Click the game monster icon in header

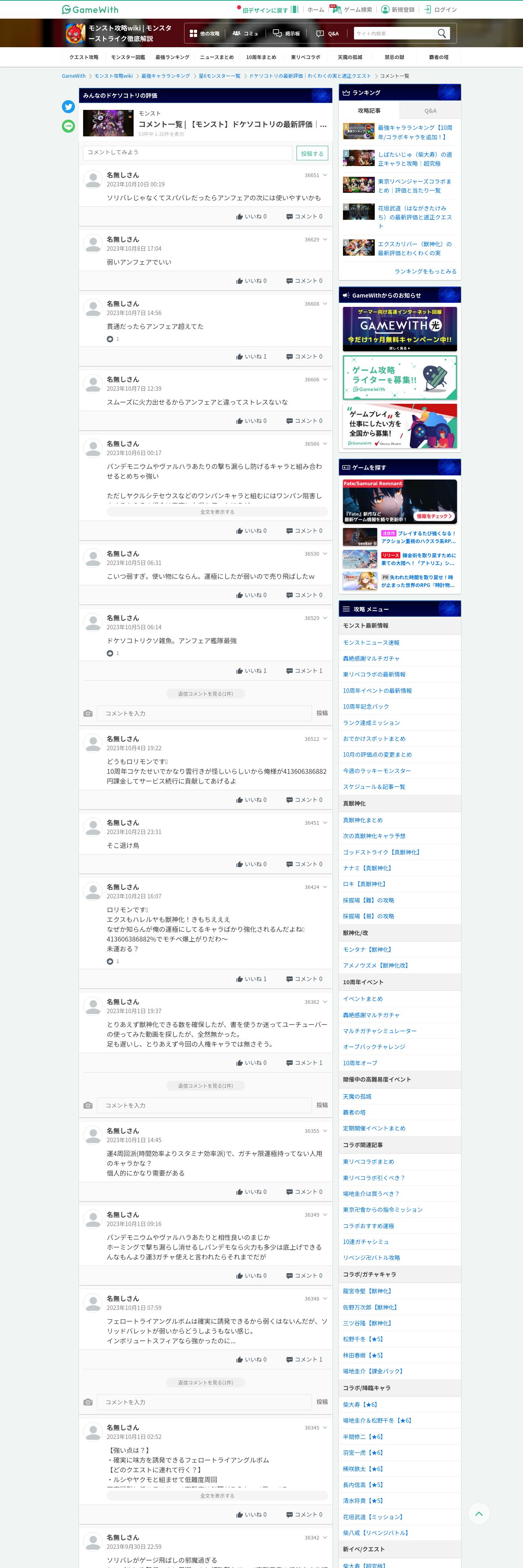pyautogui.click(x=75, y=33)
